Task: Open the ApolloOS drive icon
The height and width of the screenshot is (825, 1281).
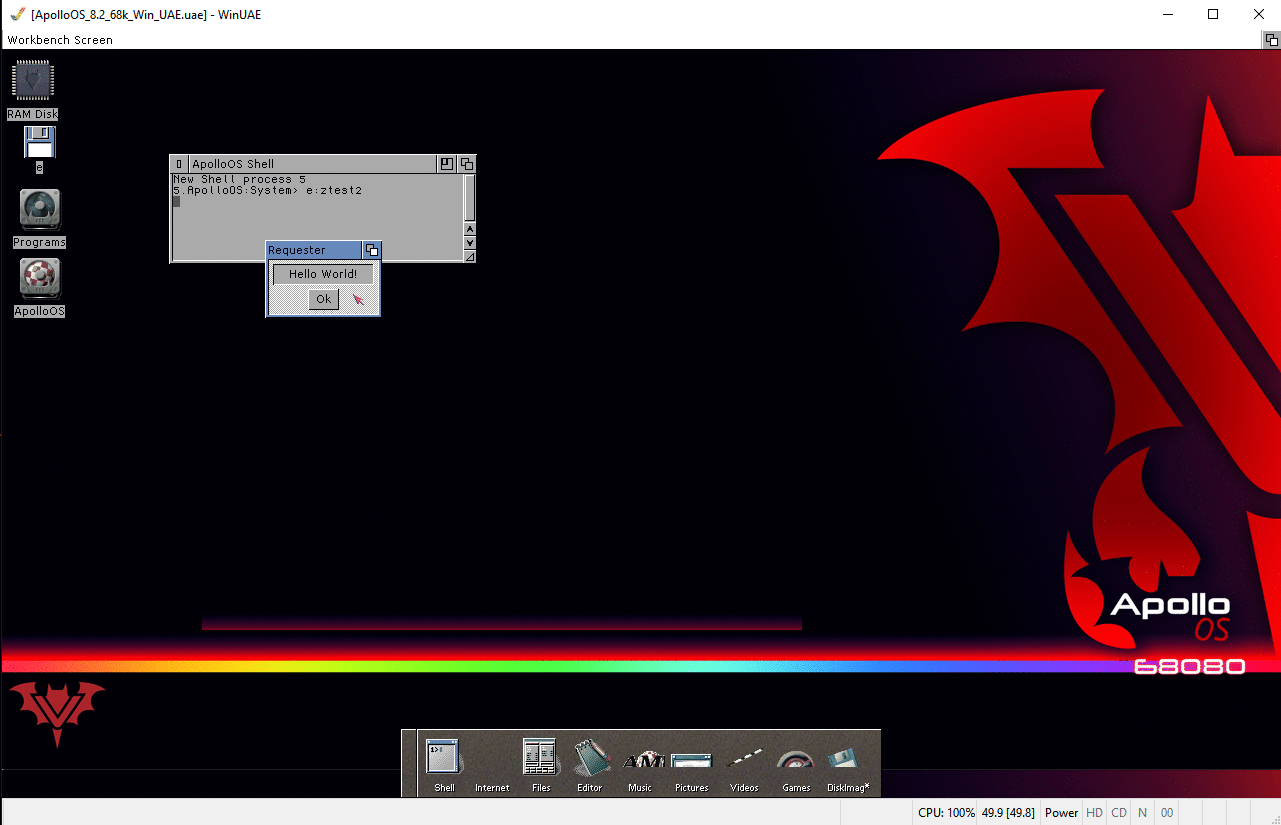Action: (x=39, y=280)
